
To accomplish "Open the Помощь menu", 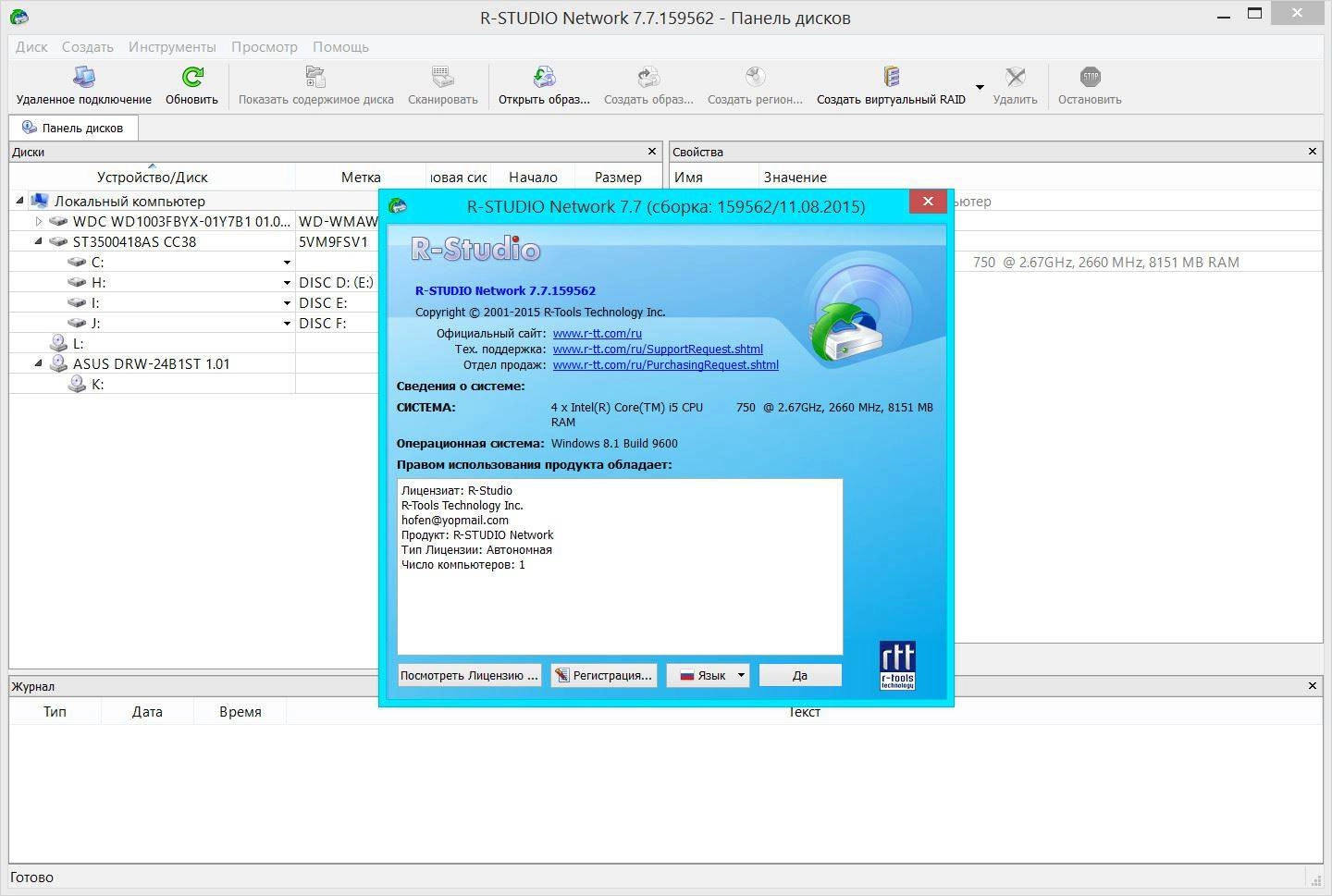I will click(340, 46).
